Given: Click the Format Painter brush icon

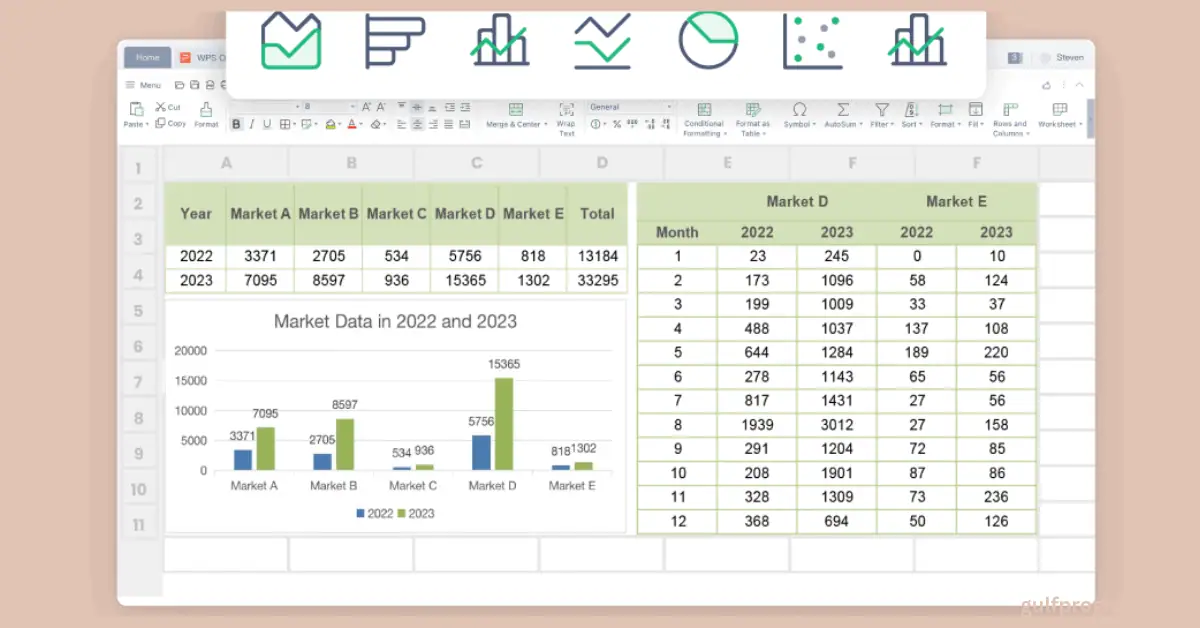Looking at the screenshot, I should [x=206, y=110].
